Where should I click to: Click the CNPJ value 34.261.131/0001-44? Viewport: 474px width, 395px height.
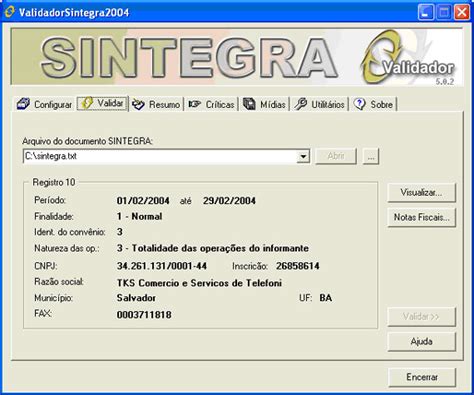click(x=162, y=266)
